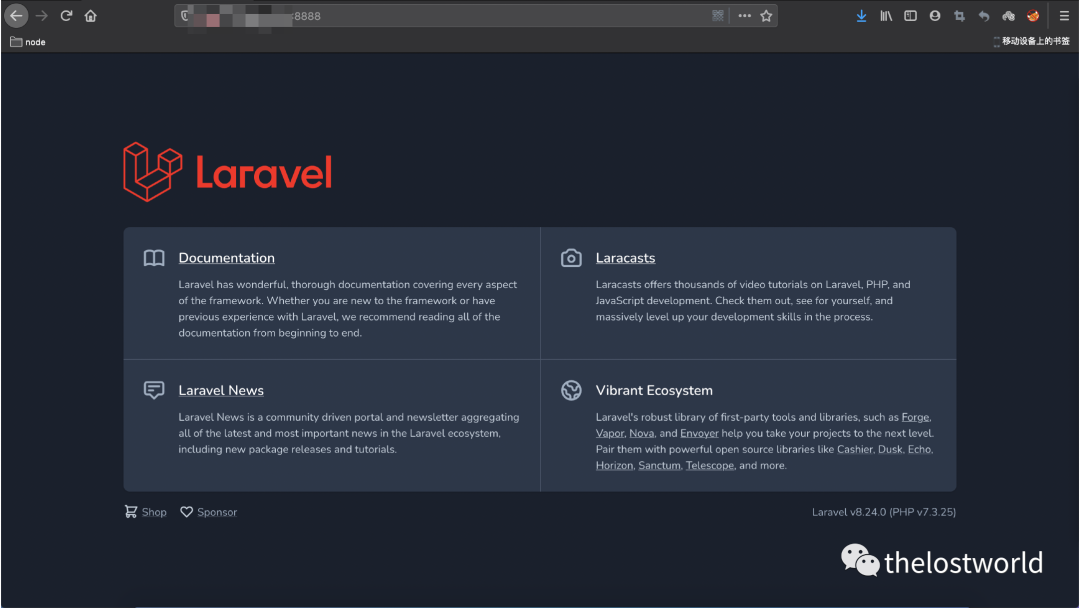Click the shield icon in address bar

[x=184, y=15]
